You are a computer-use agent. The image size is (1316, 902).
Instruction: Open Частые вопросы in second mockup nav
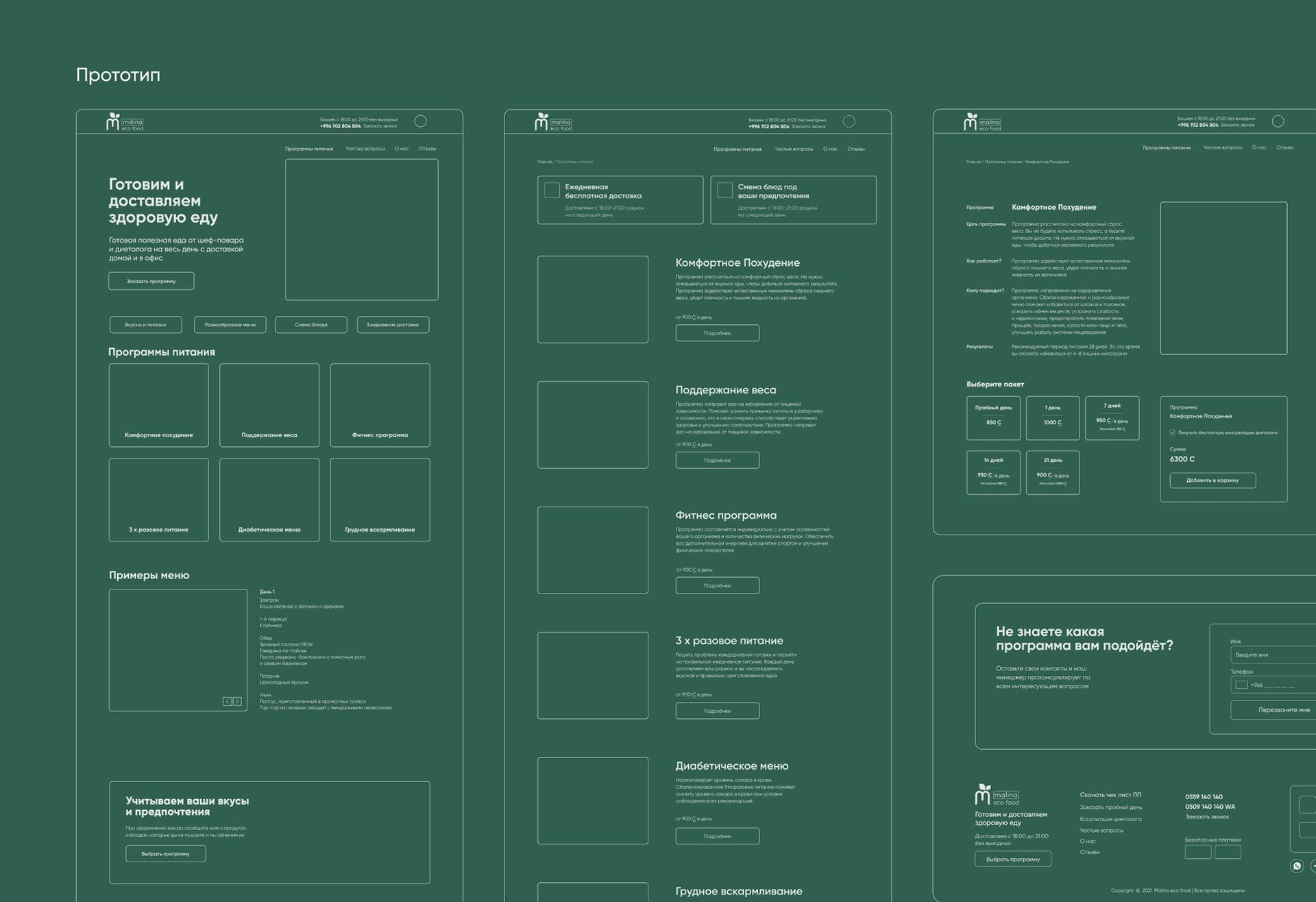click(x=793, y=149)
